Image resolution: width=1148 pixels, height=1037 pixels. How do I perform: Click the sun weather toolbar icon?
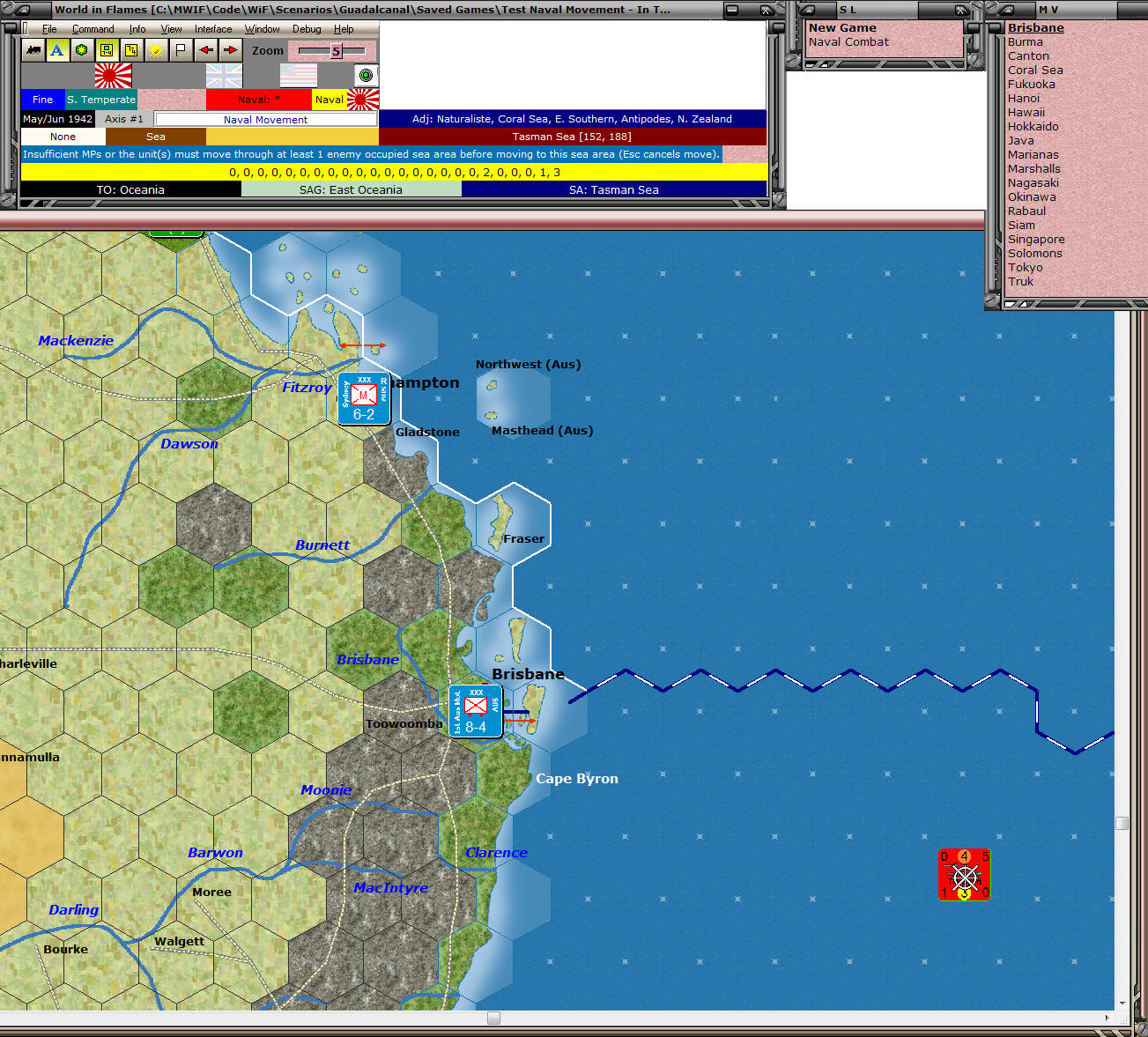pos(155,50)
